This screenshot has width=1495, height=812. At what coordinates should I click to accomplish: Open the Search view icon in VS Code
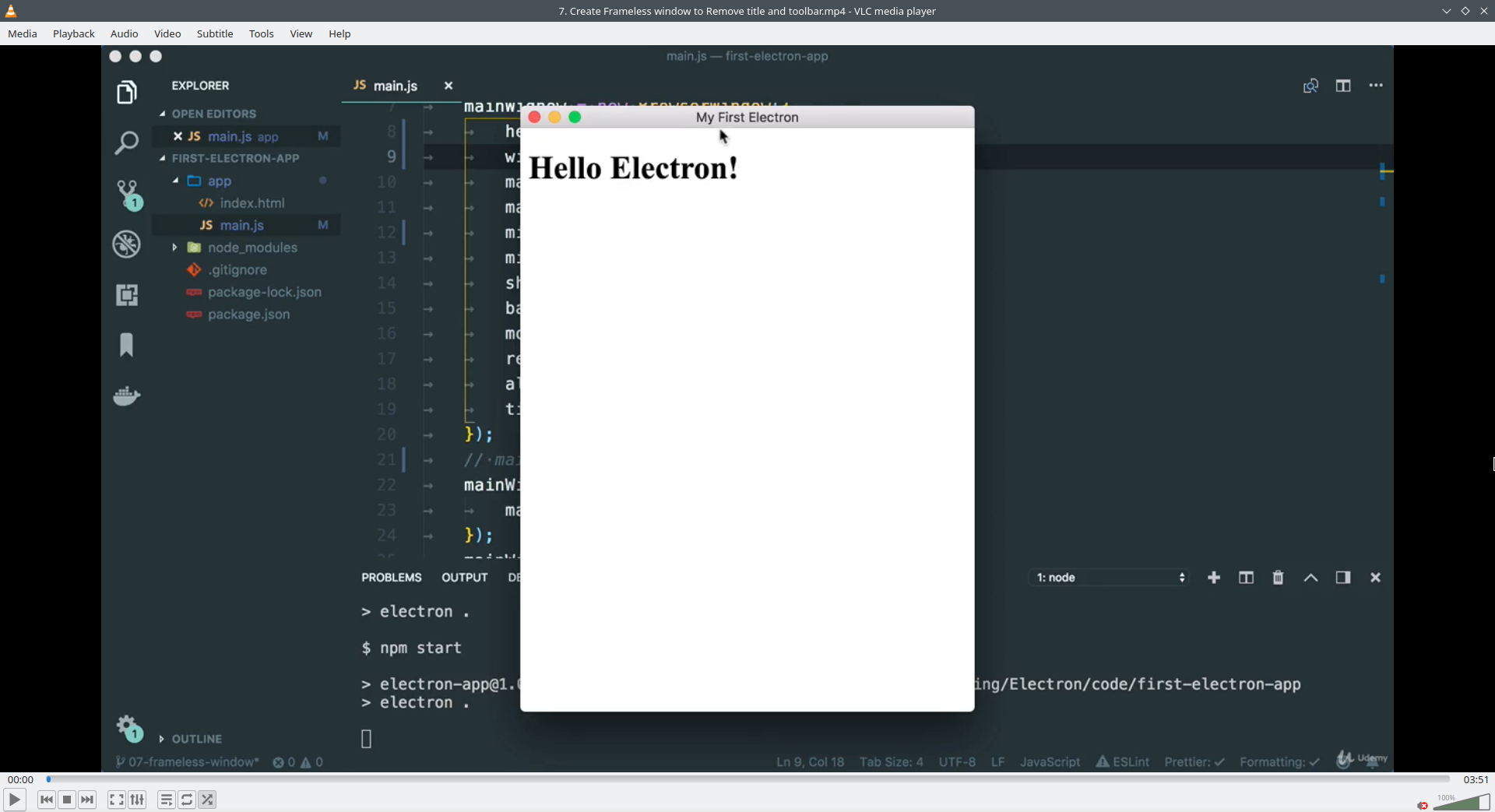126,142
